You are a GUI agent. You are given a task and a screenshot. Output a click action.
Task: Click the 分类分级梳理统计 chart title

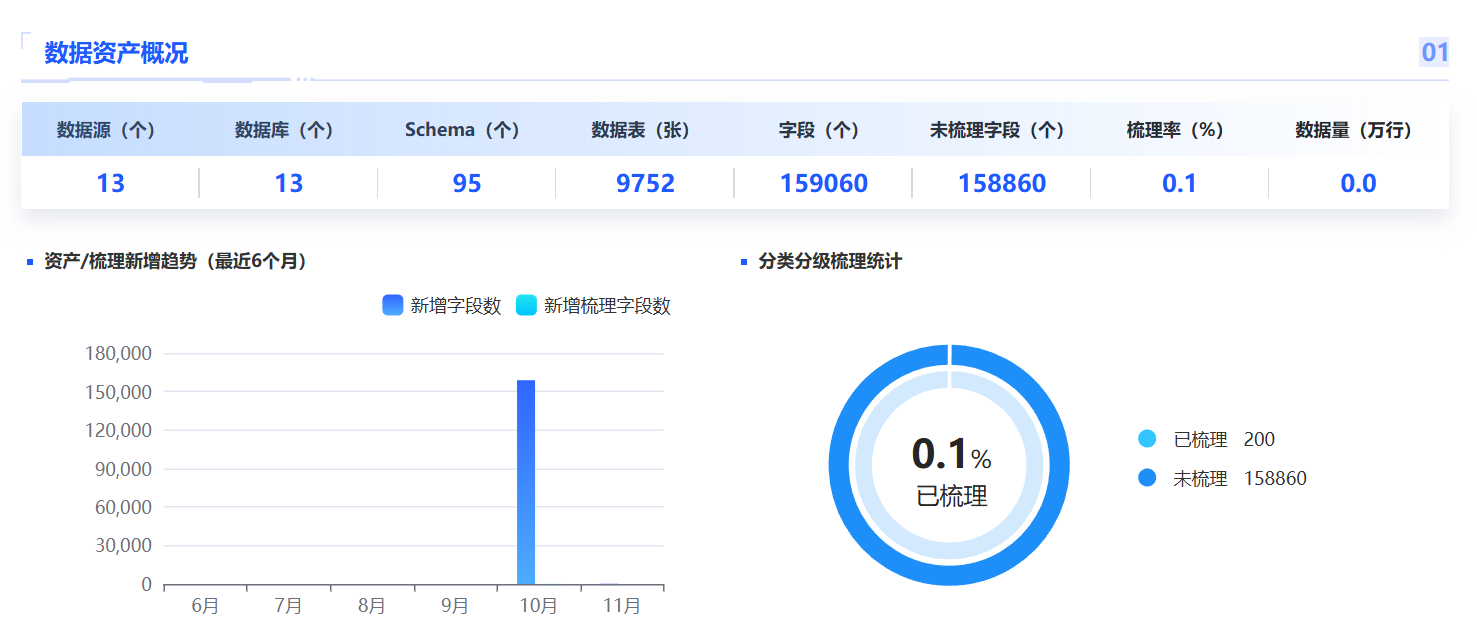click(x=830, y=262)
